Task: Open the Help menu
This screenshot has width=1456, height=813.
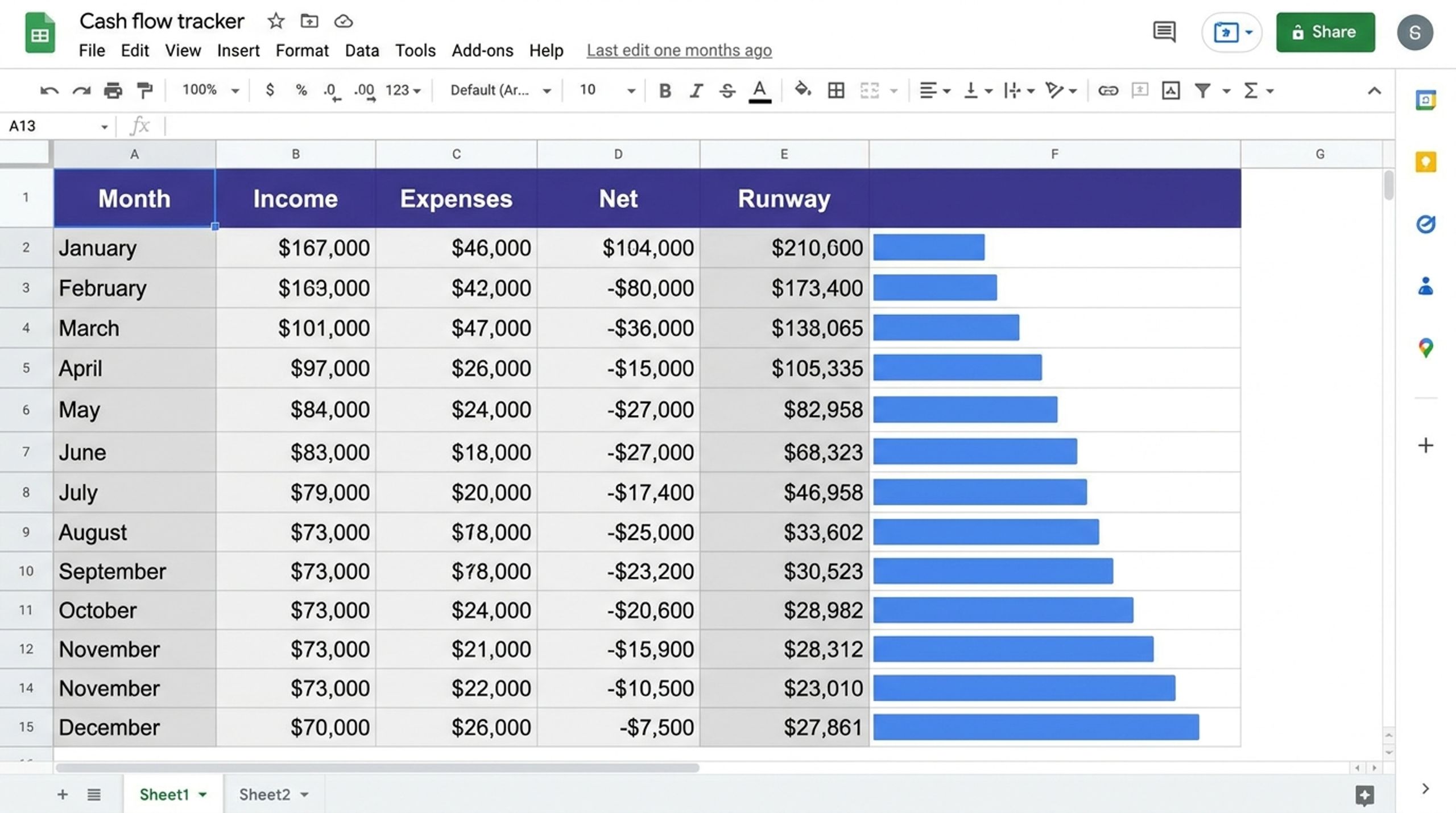Action: click(546, 51)
